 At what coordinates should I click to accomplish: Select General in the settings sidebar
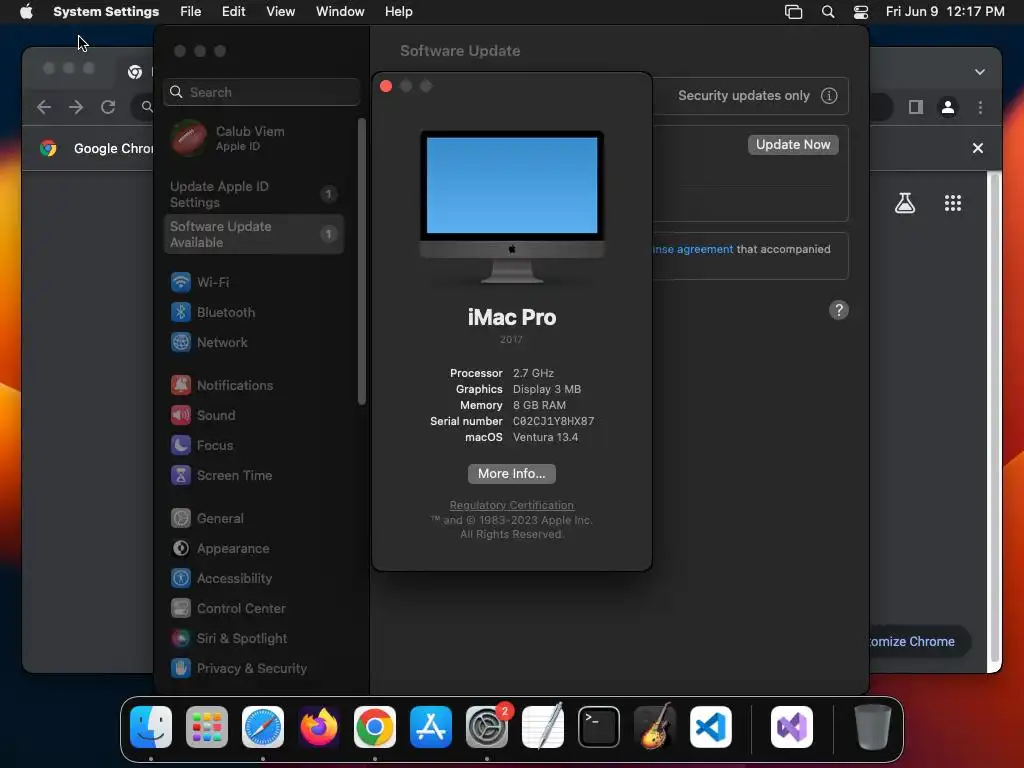pos(253,519)
